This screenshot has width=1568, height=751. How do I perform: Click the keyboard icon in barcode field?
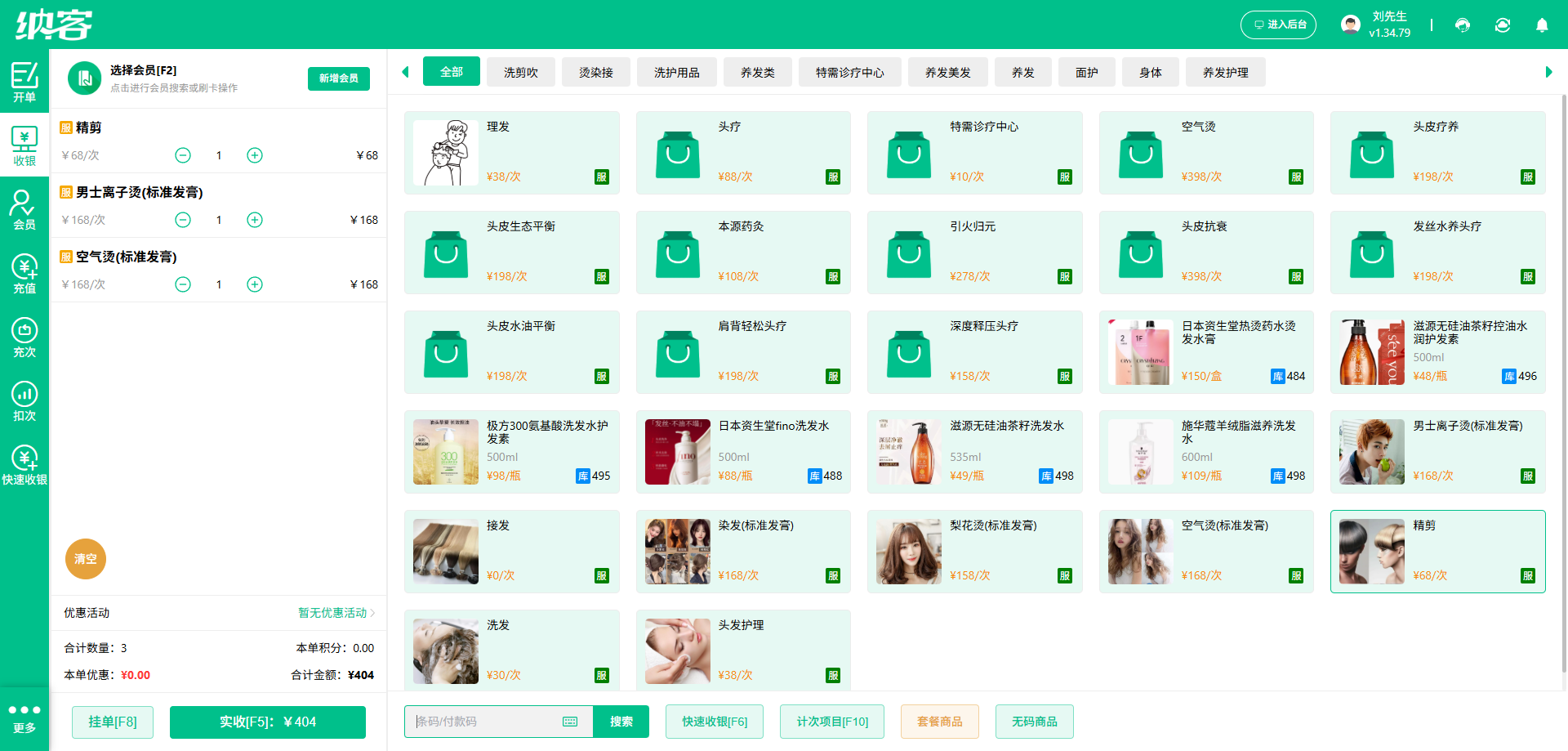tap(570, 722)
